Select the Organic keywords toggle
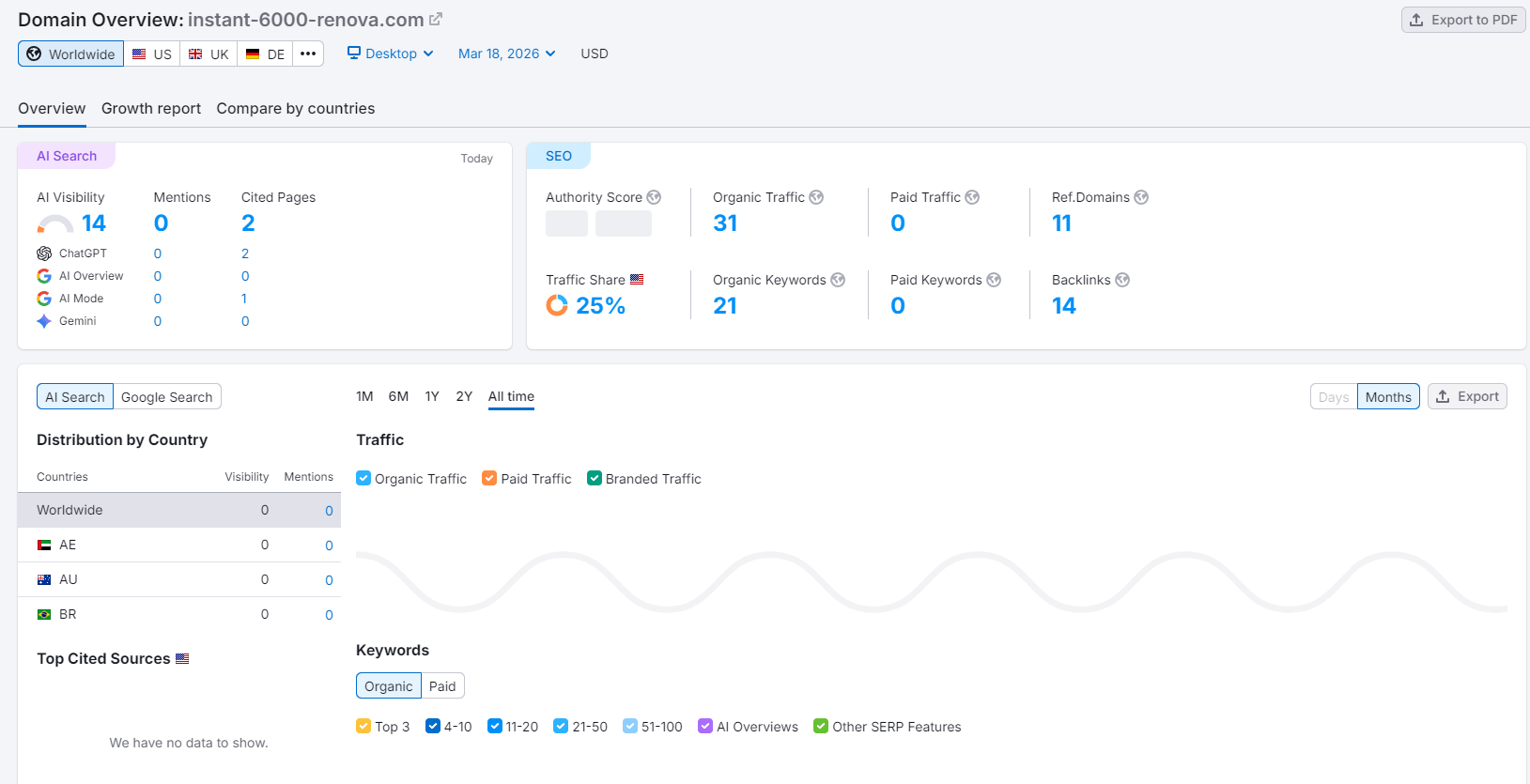The height and width of the screenshot is (784, 1530). (x=389, y=686)
